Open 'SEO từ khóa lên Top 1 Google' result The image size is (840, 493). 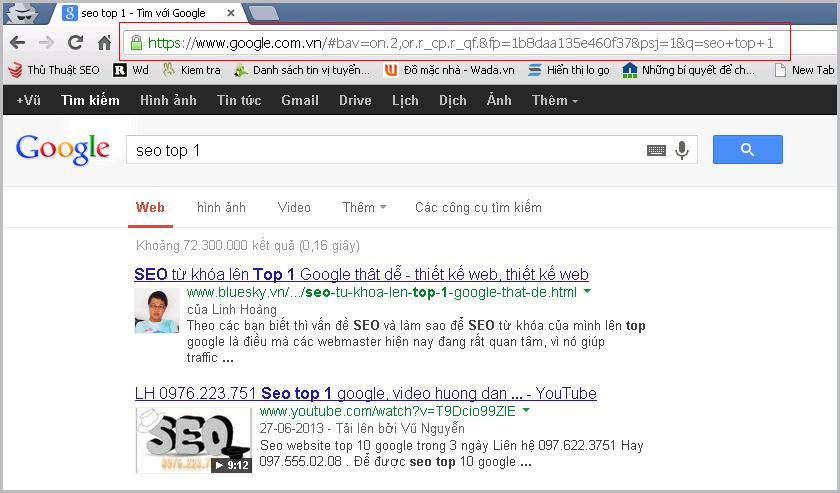coord(362,274)
